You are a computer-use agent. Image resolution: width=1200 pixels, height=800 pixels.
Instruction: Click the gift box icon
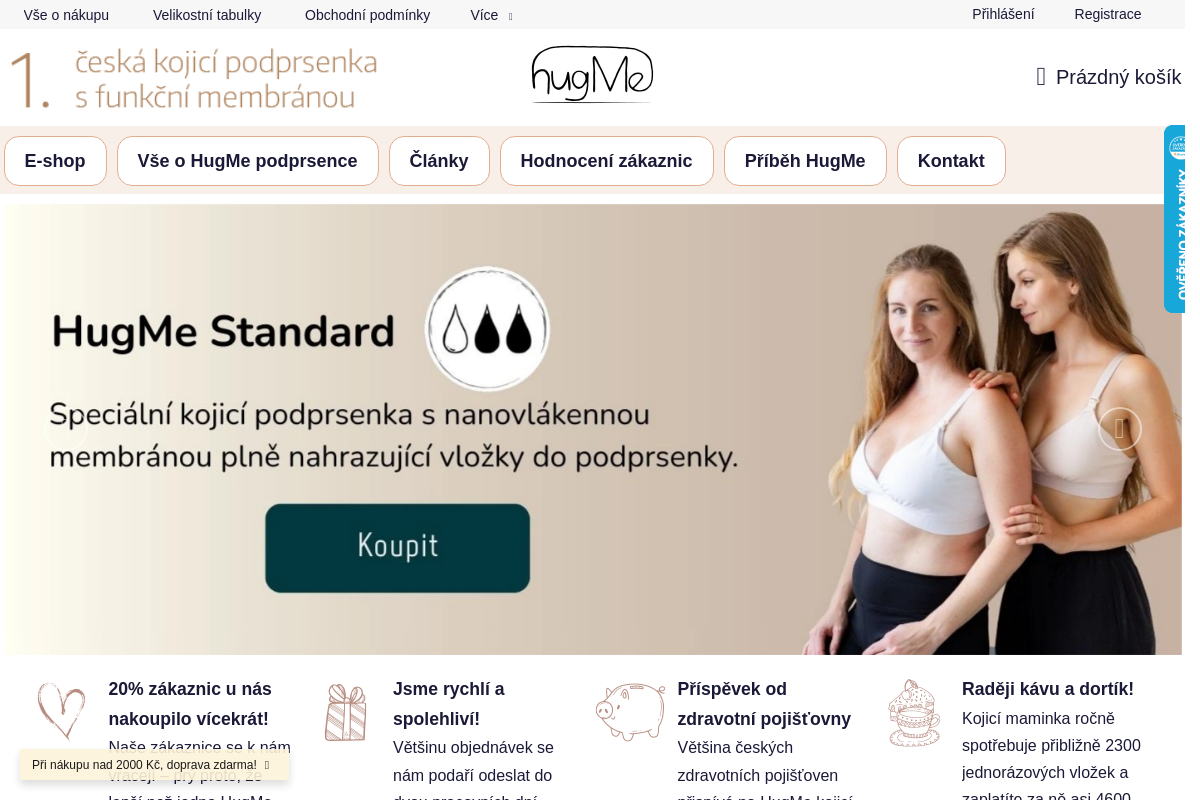coord(345,712)
